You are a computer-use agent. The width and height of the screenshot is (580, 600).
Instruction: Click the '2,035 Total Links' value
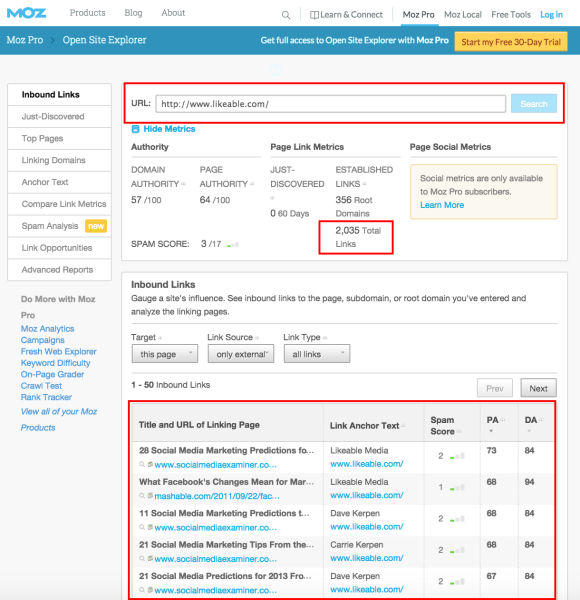pos(358,237)
